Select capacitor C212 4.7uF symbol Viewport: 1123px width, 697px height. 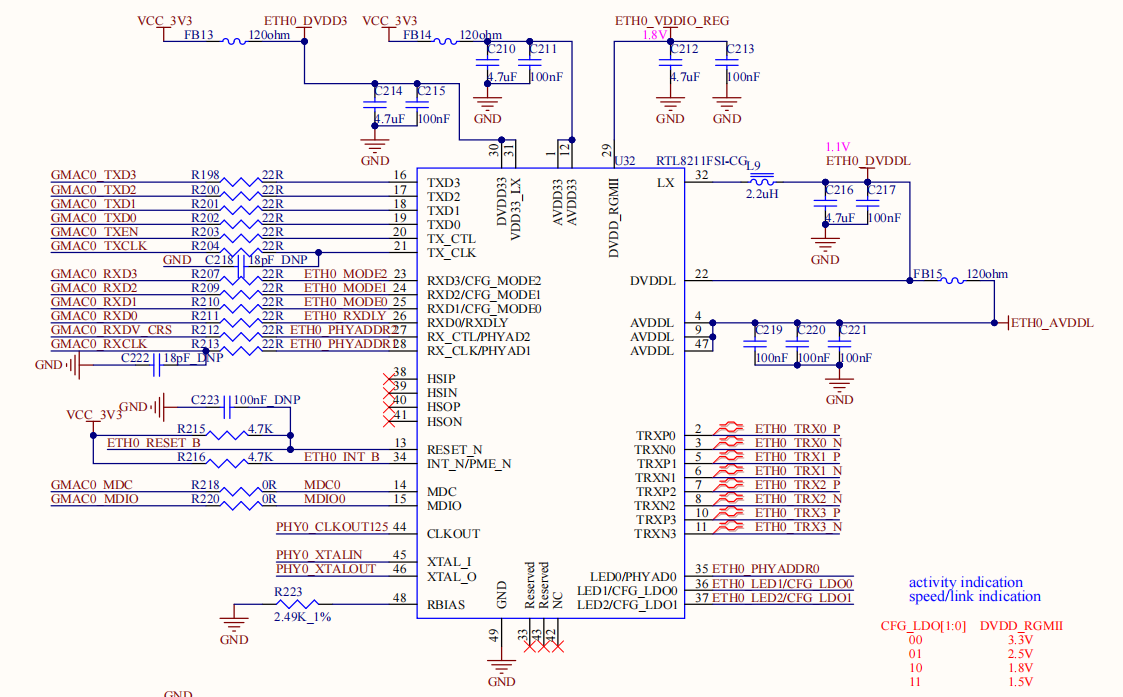pyautogui.click(x=670, y=63)
